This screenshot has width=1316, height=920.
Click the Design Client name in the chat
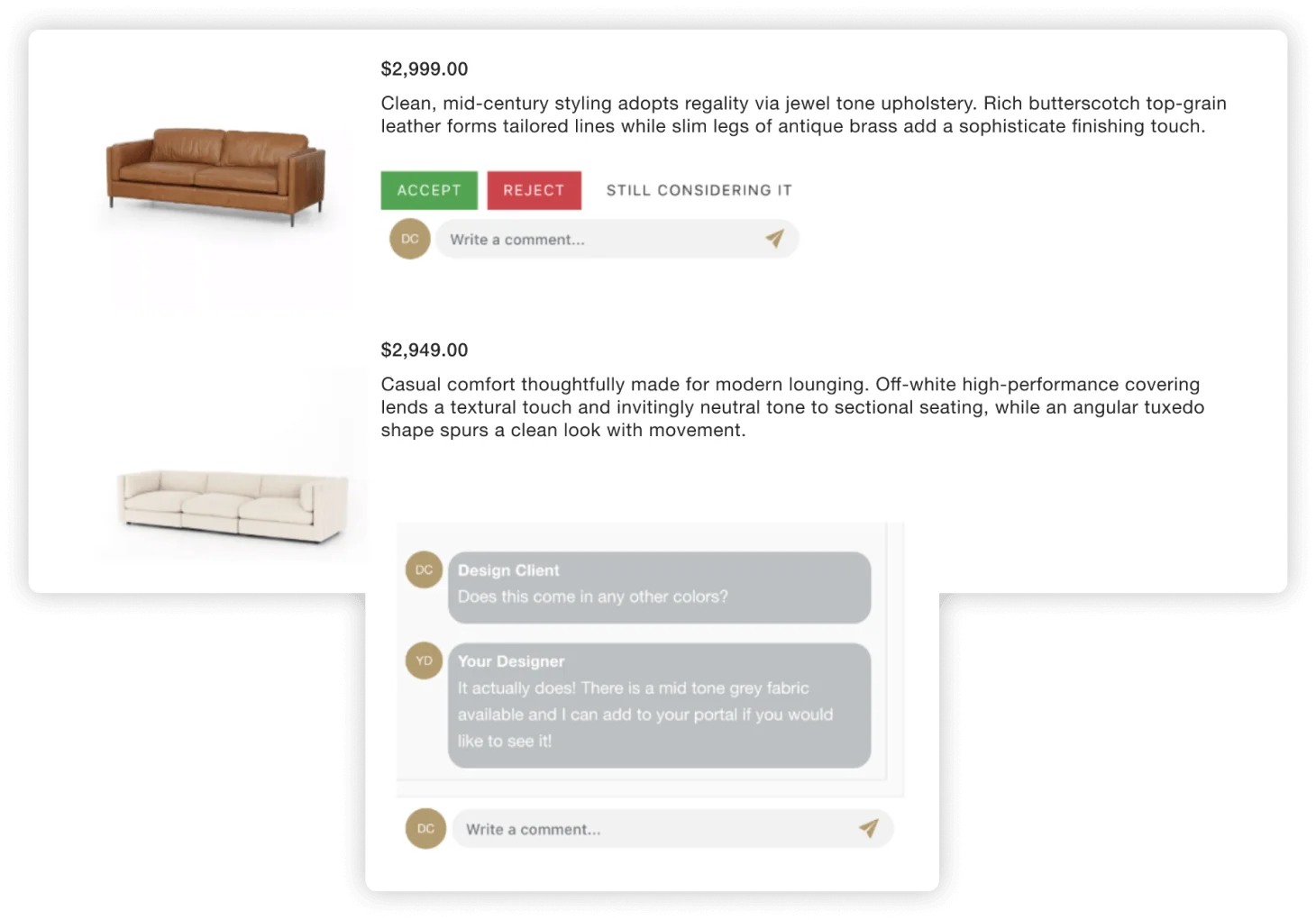coord(508,570)
